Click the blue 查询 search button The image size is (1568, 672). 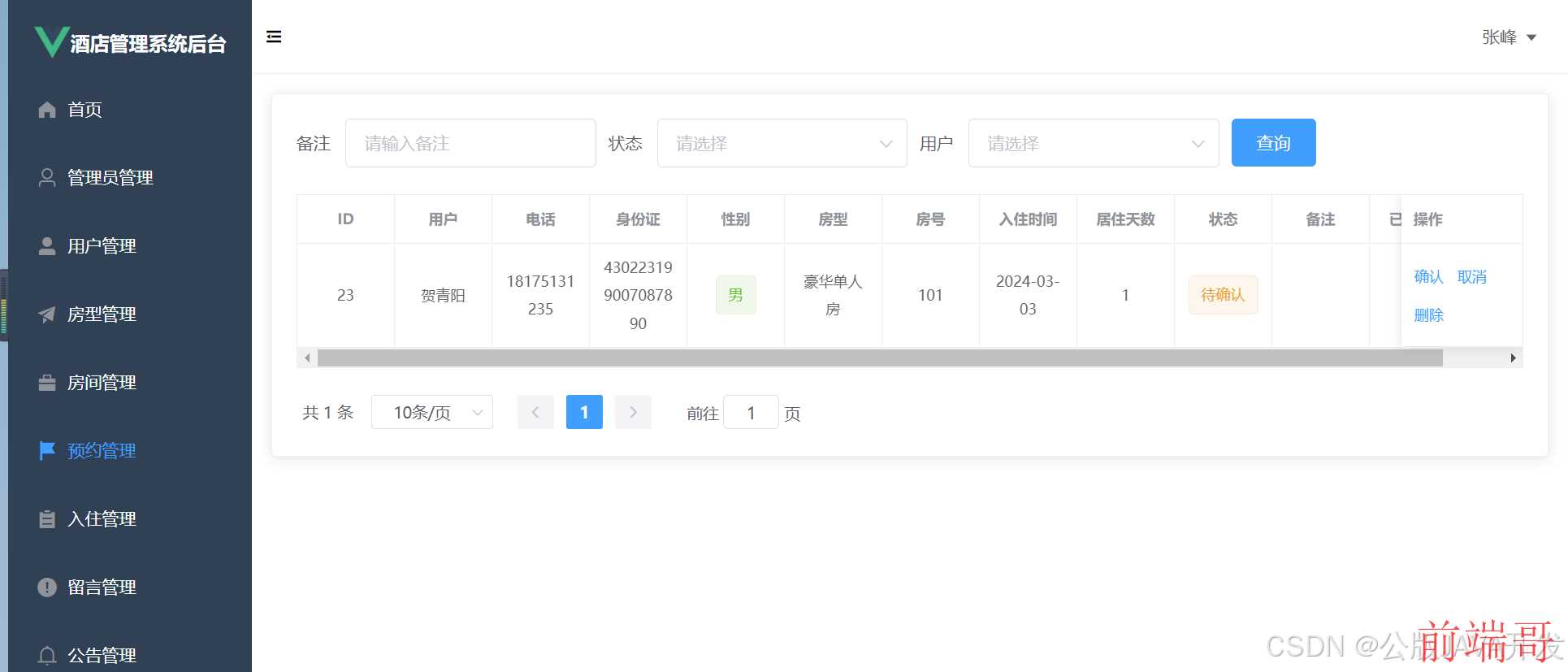pyautogui.click(x=1273, y=143)
